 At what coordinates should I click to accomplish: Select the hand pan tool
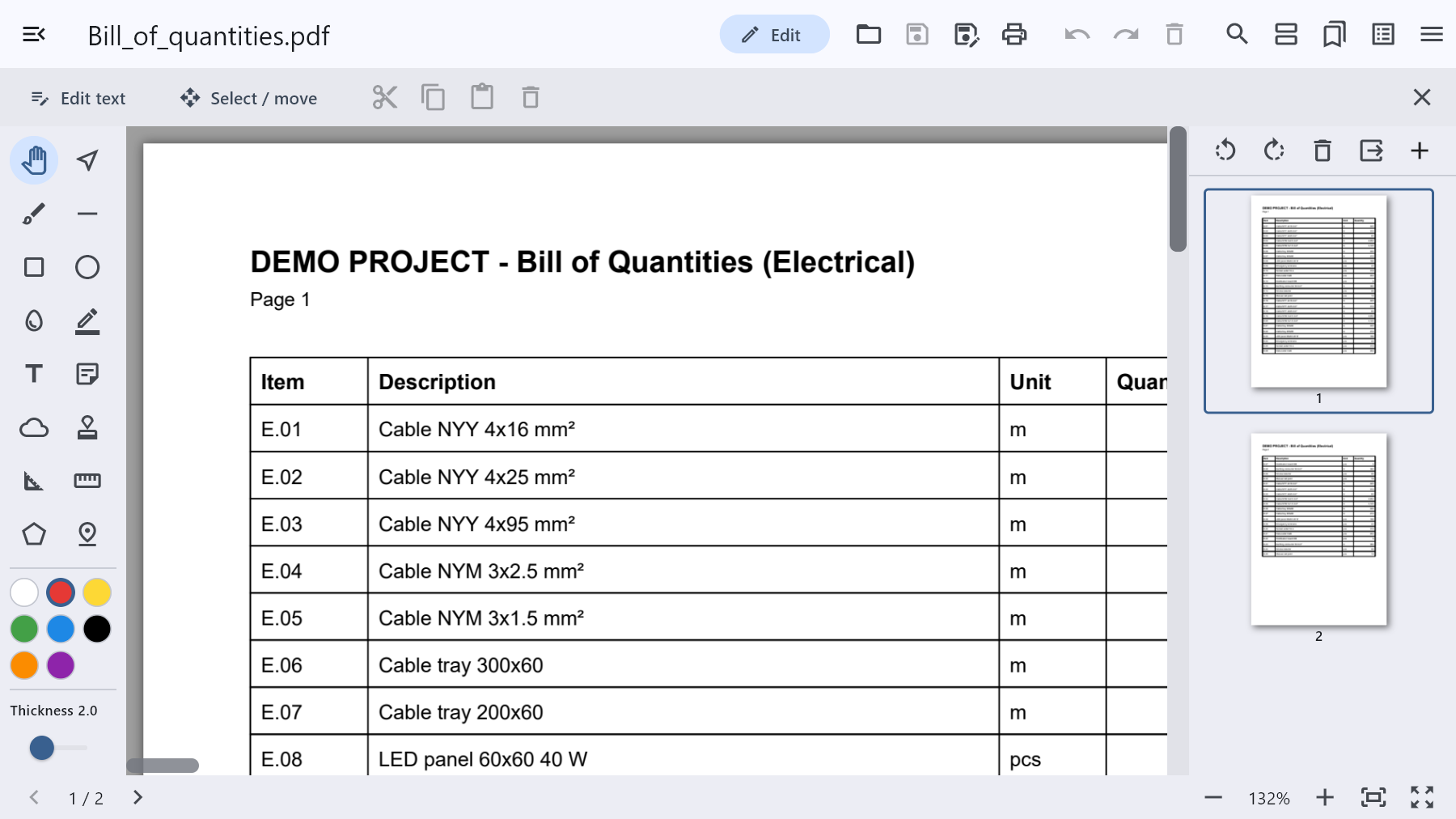click(x=34, y=160)
